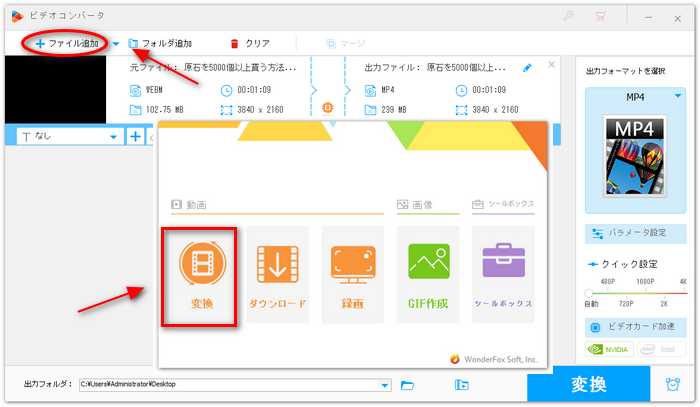700x407 pixels.
Task: Click the ファイル追加 add file button
Action: (x=67, y=43)
